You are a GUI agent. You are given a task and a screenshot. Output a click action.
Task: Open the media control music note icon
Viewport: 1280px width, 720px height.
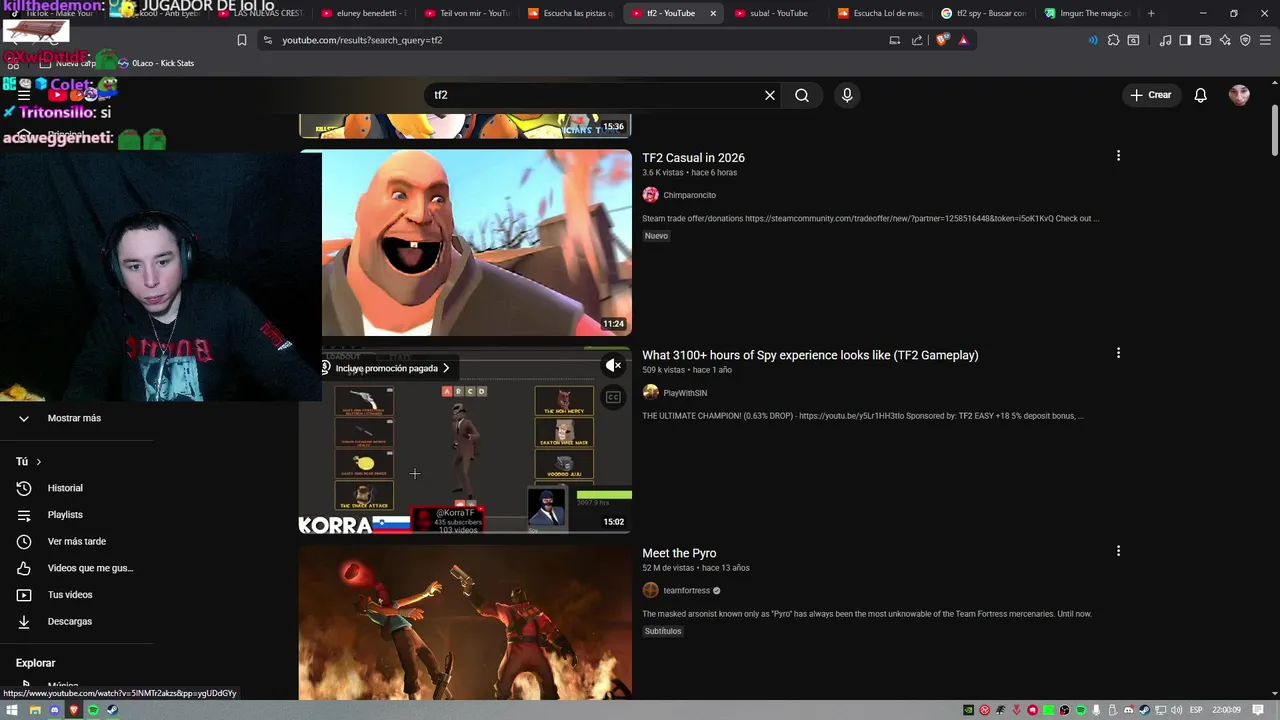1165,40
